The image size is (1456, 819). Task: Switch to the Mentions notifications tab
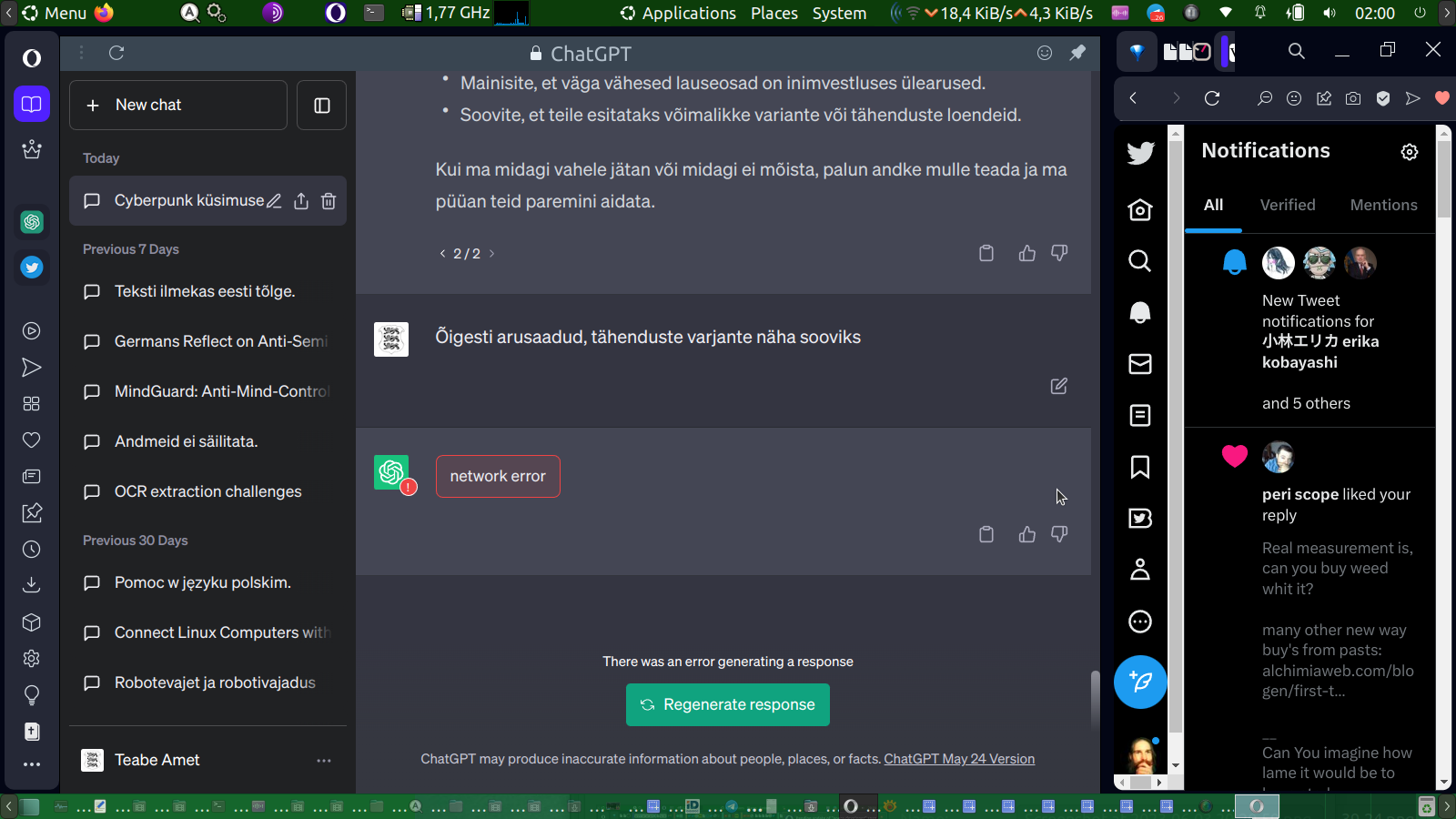point(1383,206)
